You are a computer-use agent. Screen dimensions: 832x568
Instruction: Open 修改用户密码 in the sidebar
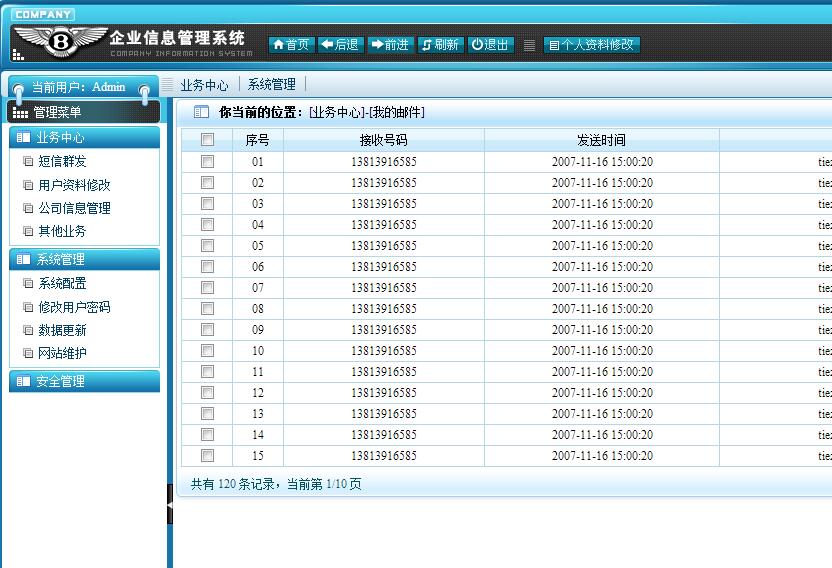[74, 307]
